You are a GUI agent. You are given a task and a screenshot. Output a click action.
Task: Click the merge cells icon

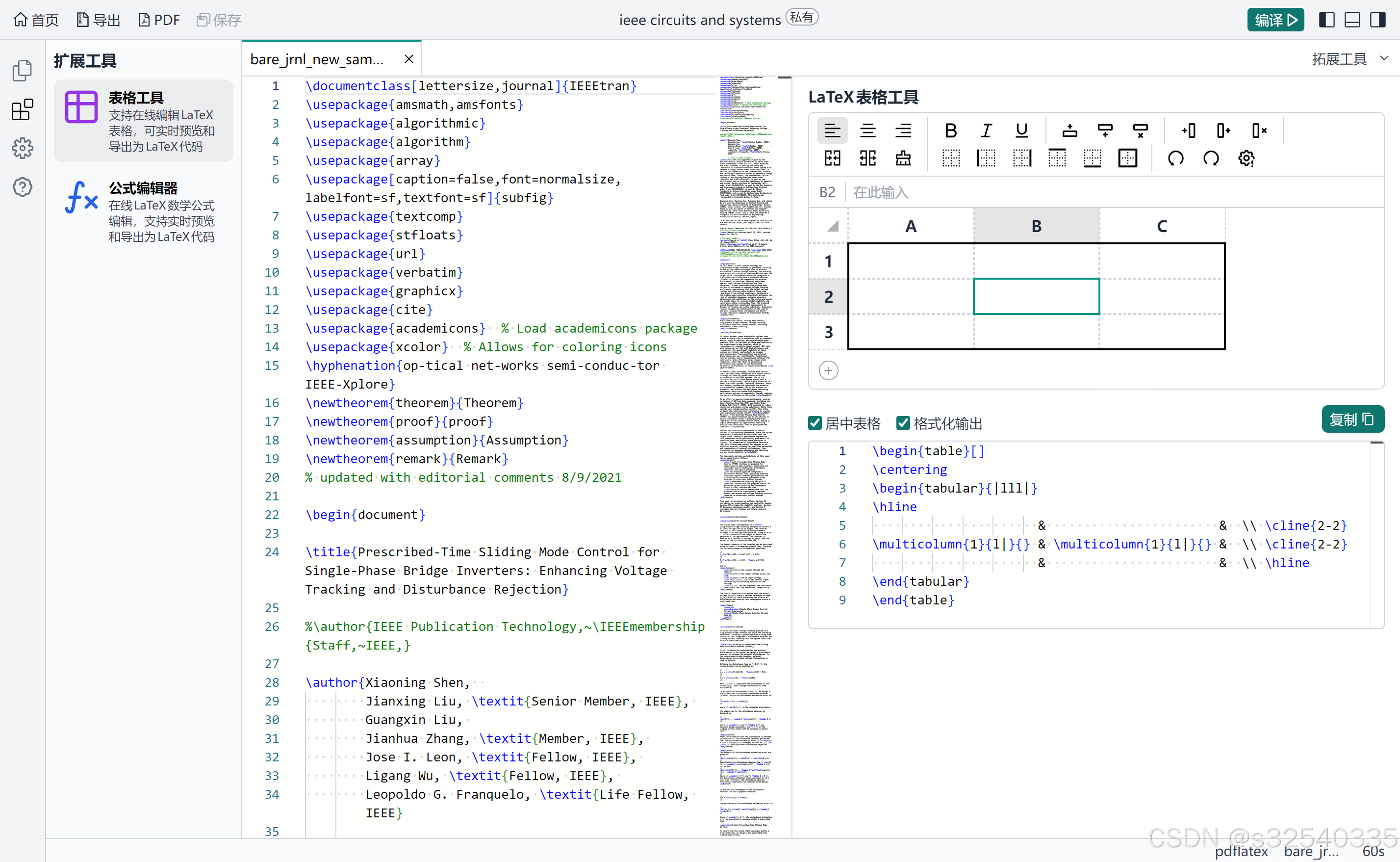tap(832, 158)
